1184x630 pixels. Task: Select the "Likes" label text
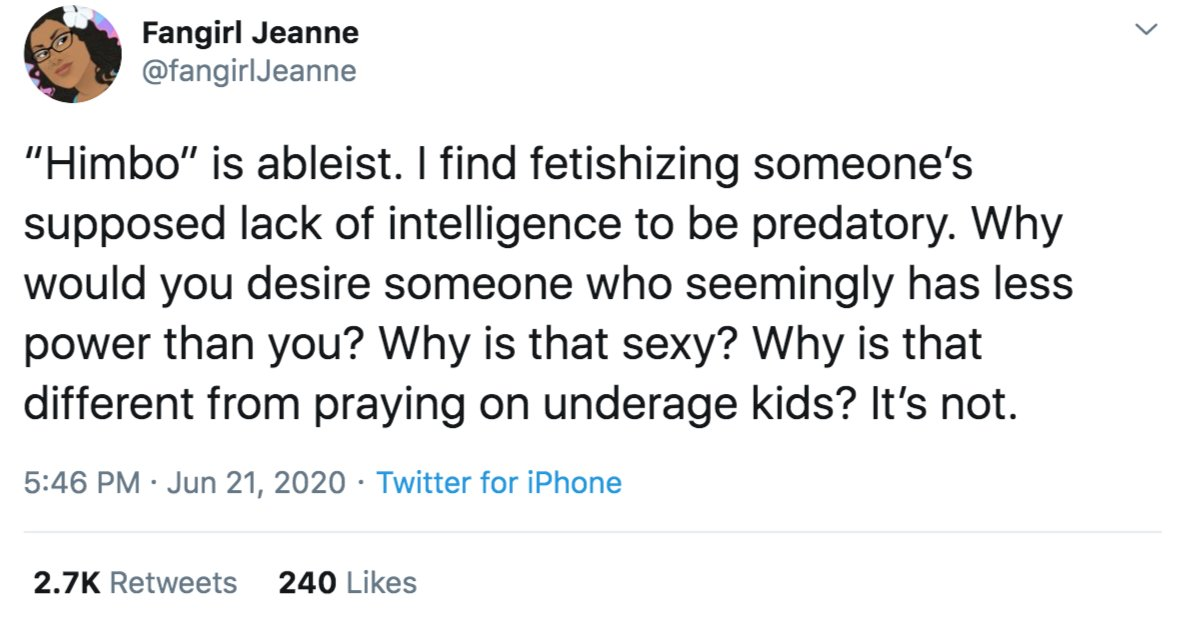pos(381,582)
